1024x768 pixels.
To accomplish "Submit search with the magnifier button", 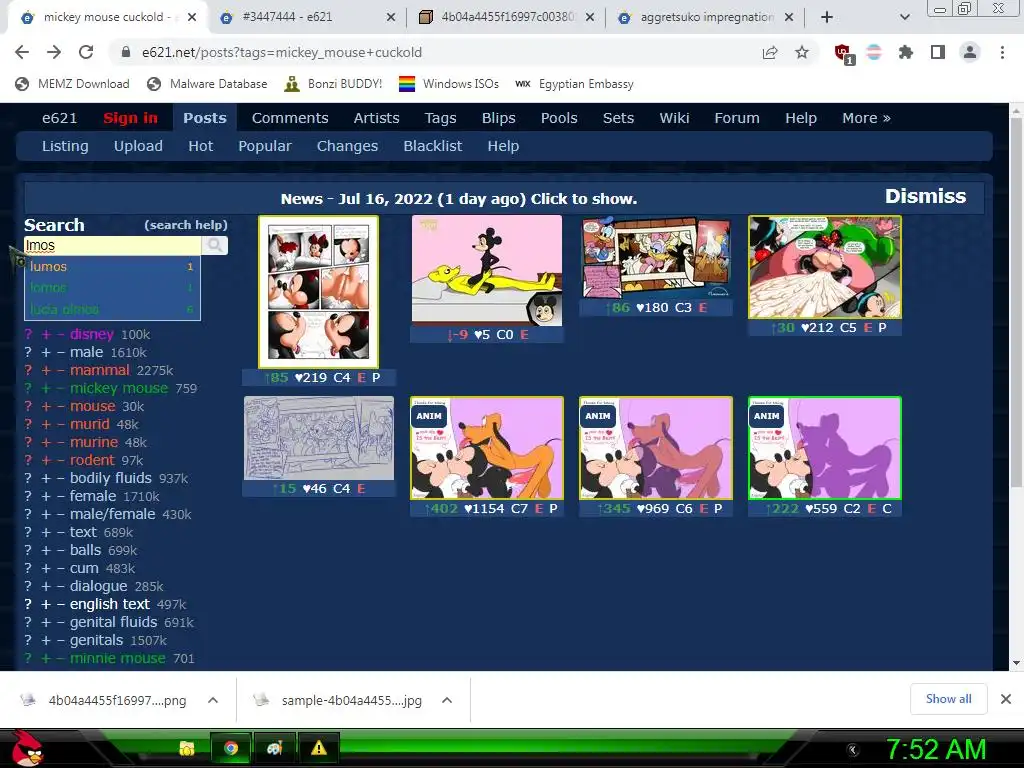I will pyautogui.click(x=214, y=245).
